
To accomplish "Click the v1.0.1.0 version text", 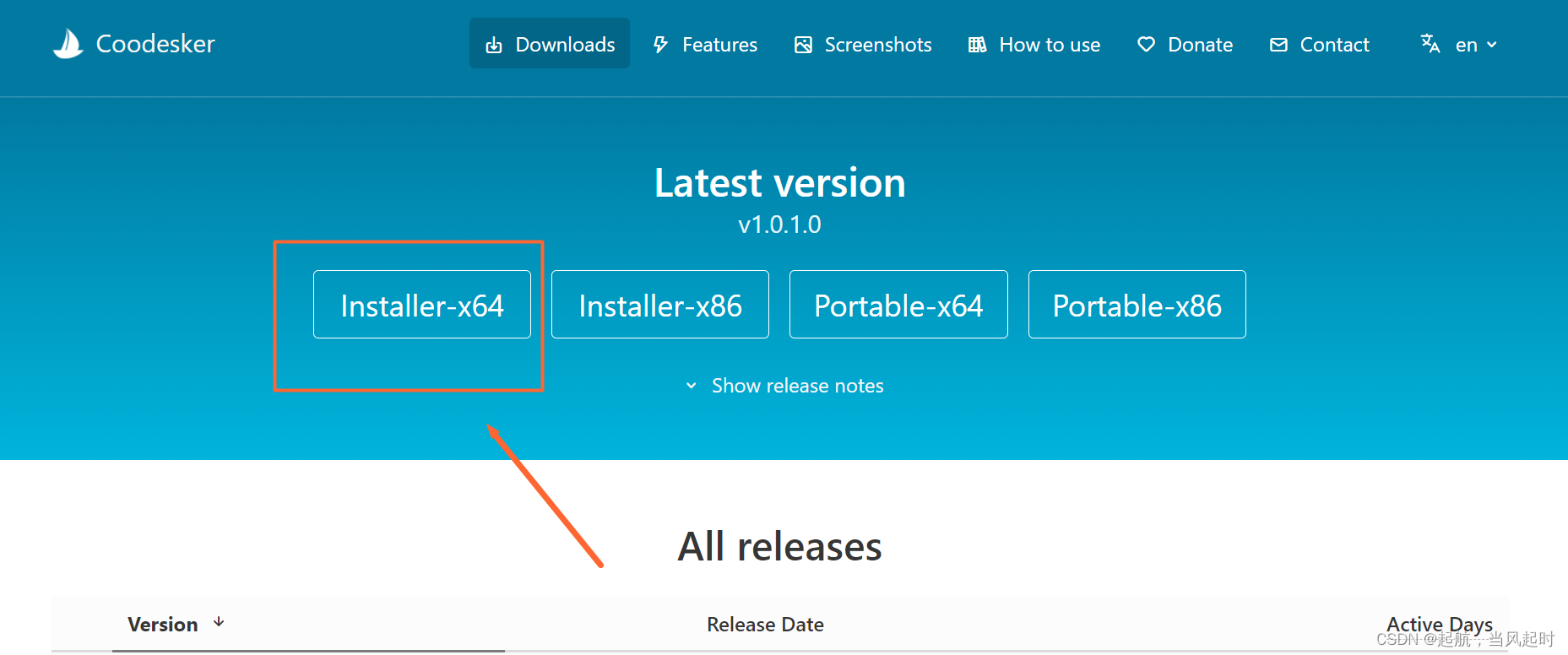I will (779, 225).
